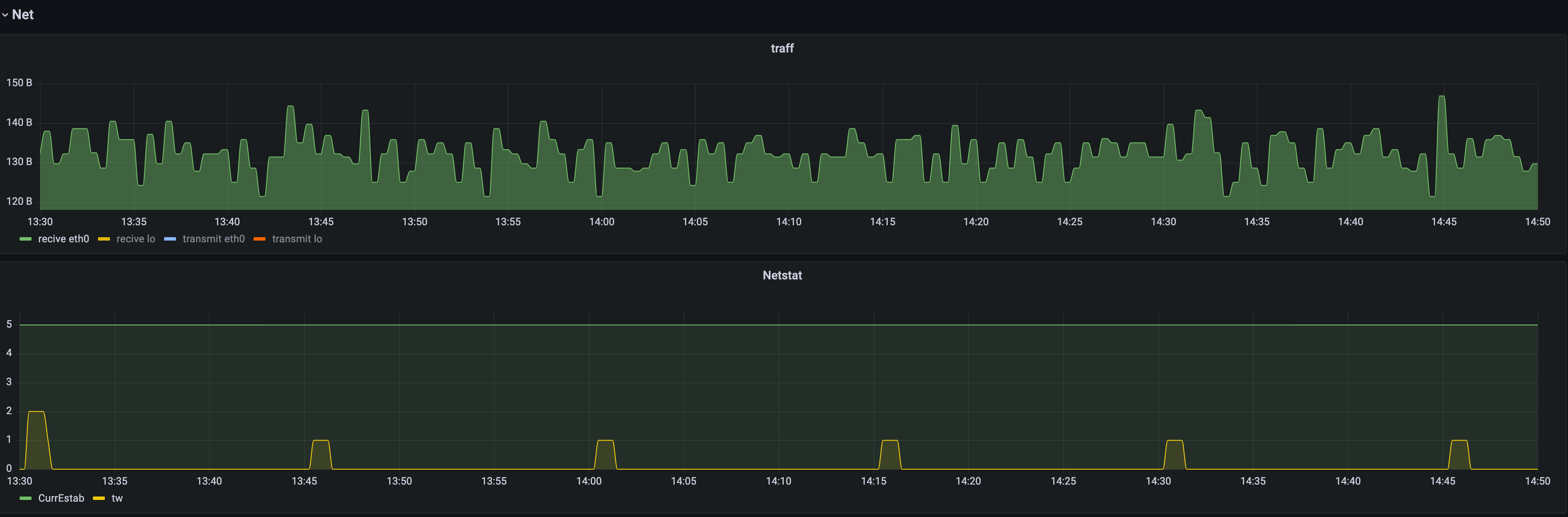Click yellow color swatch for recive lo
The height and width of the screenshot is (517, 1568).
click(104, 239)
